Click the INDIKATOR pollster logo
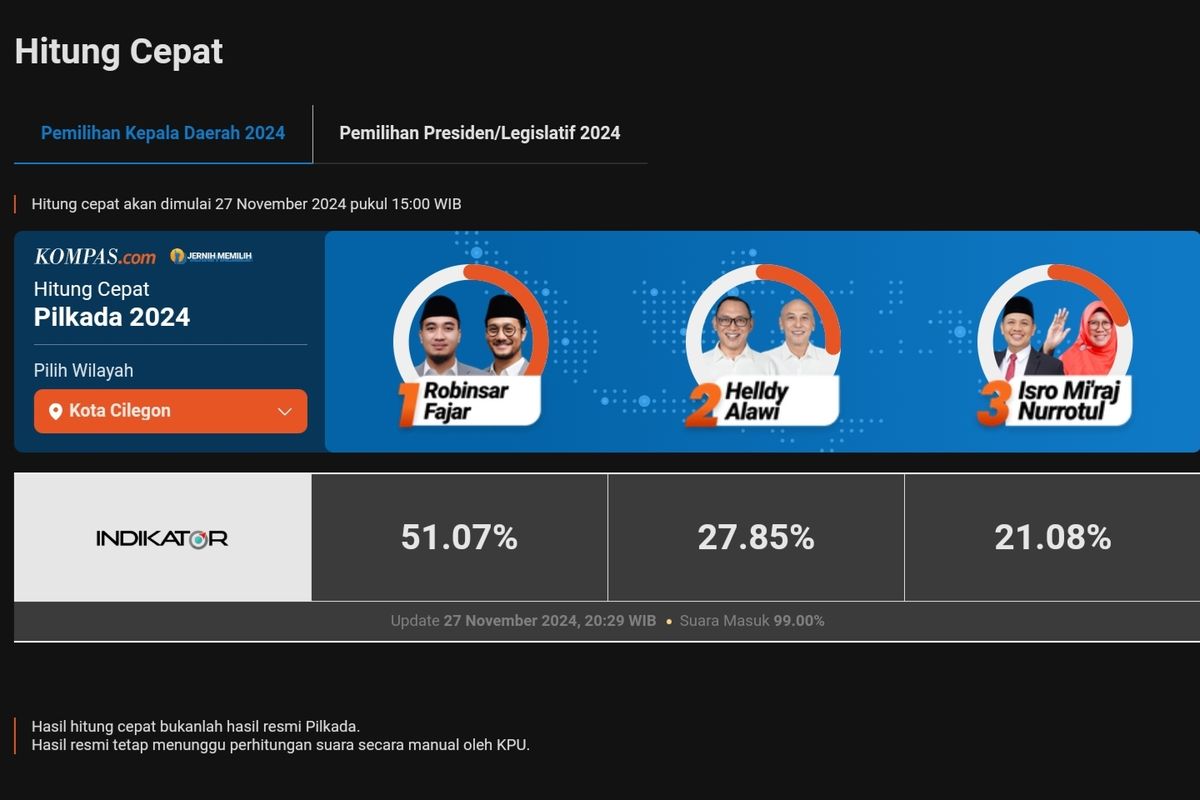The width and height of the screenshot is (1200, 800). coord(162,538)
